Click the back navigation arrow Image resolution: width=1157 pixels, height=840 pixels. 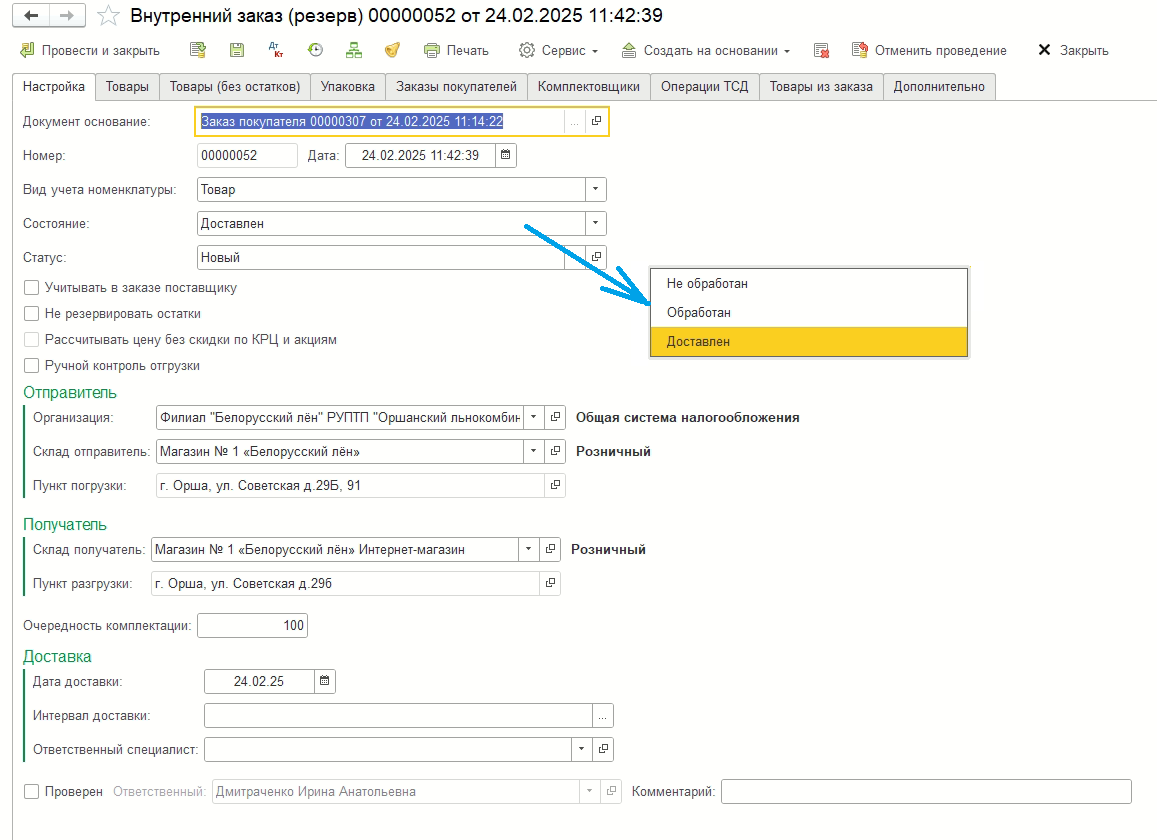pyautogui.click(x=31, y=16)
